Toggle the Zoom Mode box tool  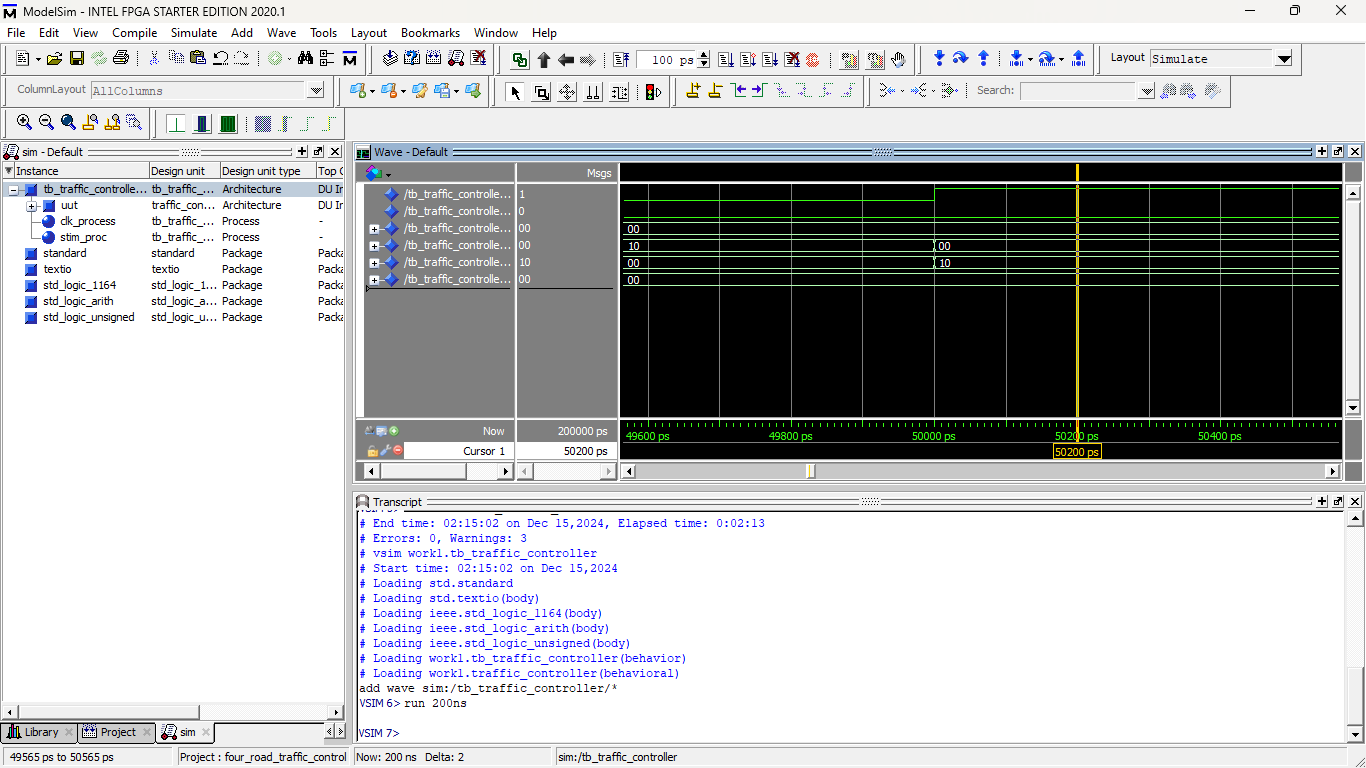[541, 92]
